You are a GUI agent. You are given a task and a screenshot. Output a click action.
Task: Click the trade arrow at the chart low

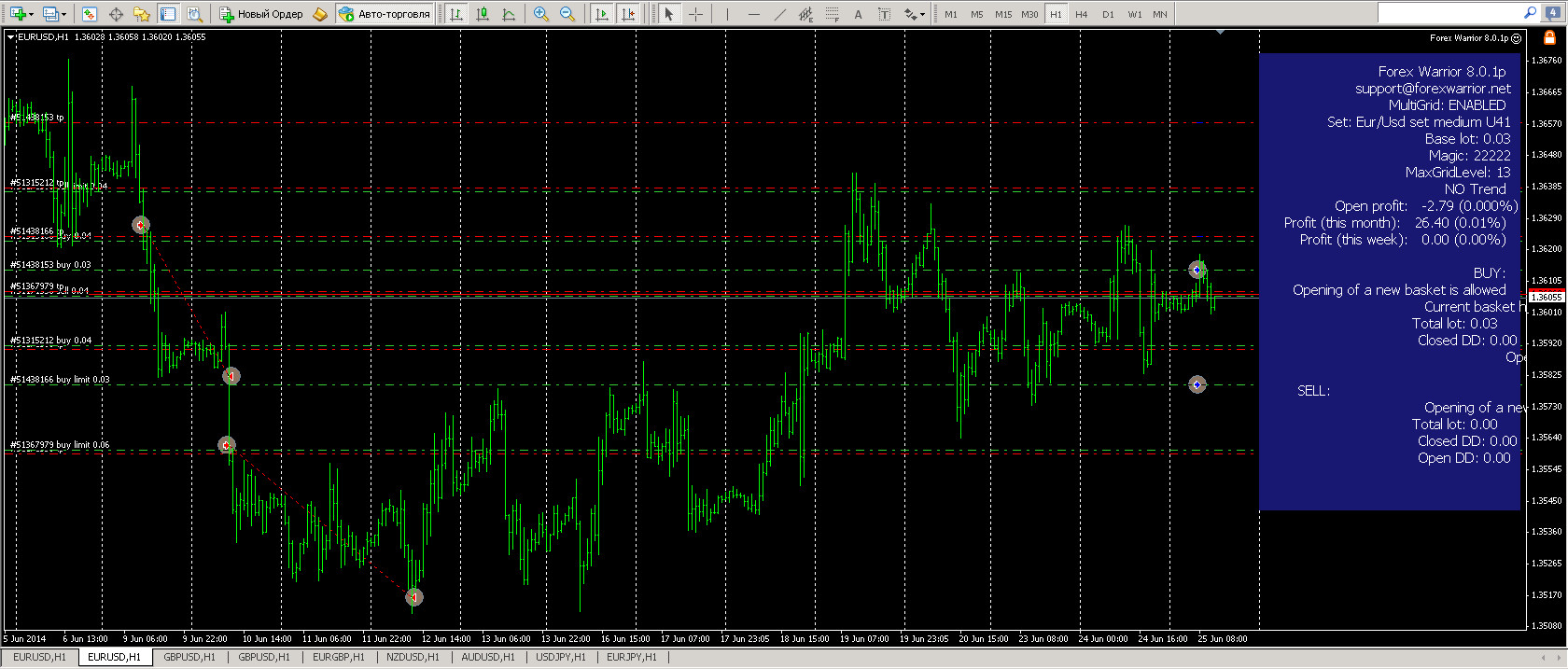click(414, 597)
